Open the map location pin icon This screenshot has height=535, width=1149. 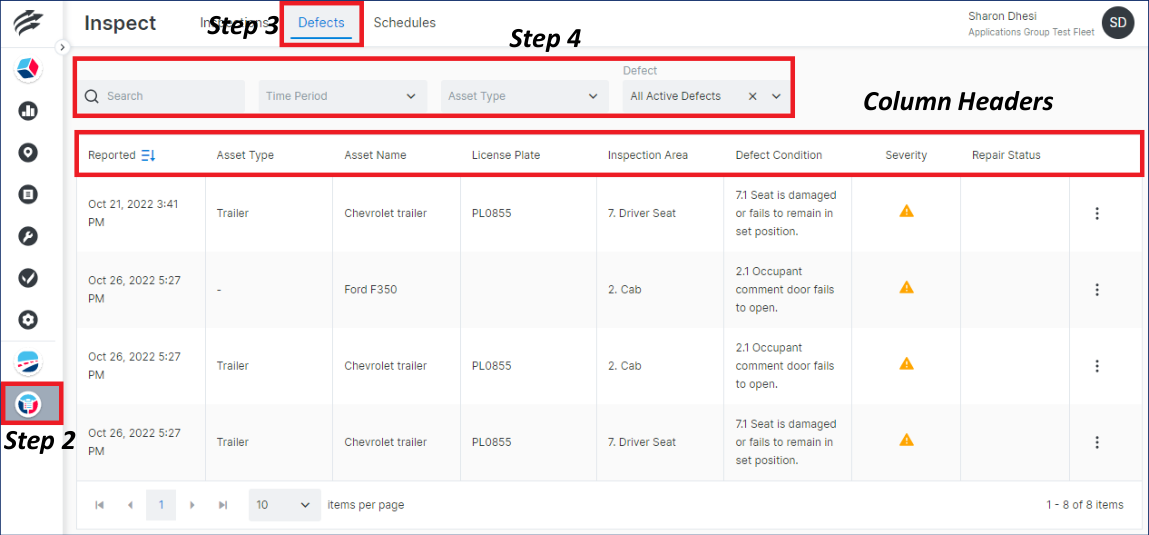[28, 153]
